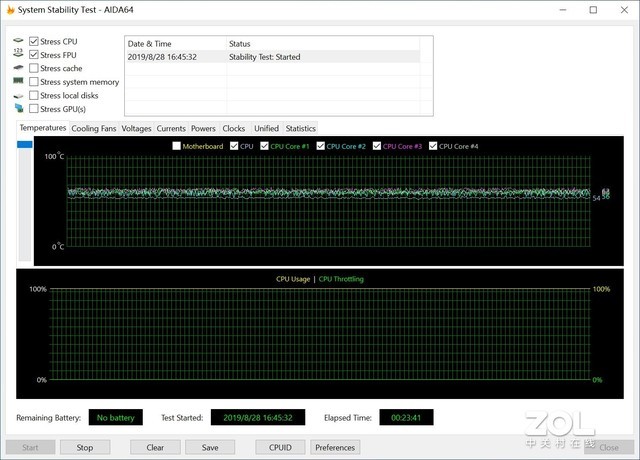Viewport: 640px width, 460px height.
Task: Click the Stop button
Action: tap(85, 447)
